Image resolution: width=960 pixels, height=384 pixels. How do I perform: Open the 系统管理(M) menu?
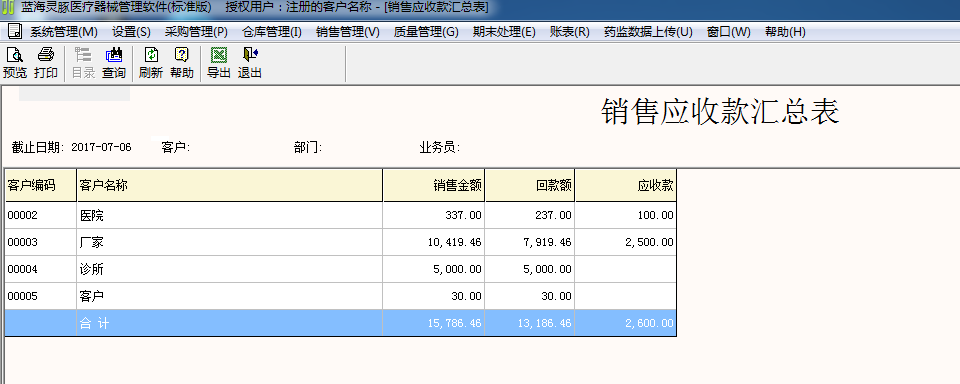64,32
